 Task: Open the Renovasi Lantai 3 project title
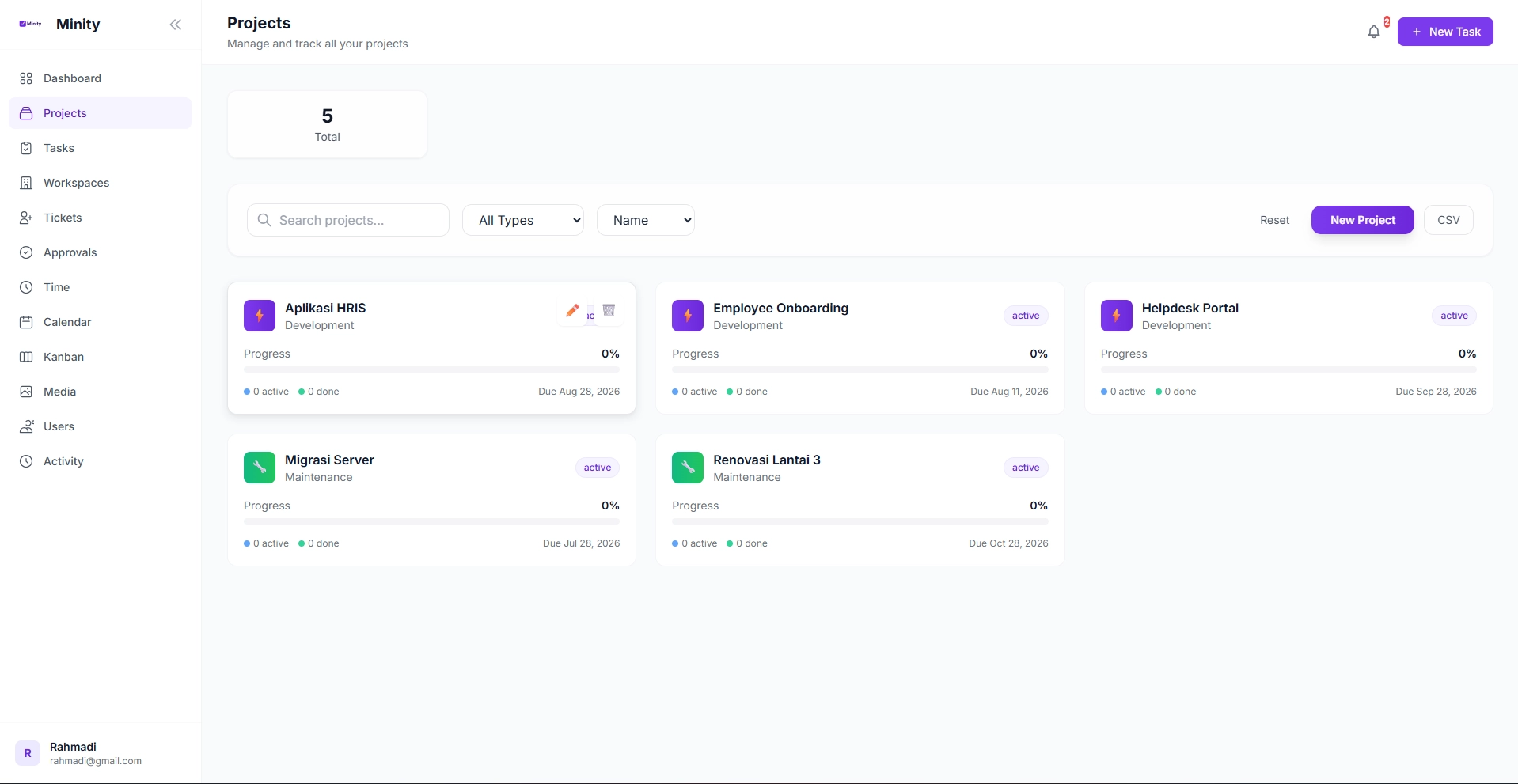pyautogui.click(x=766, y=460)
